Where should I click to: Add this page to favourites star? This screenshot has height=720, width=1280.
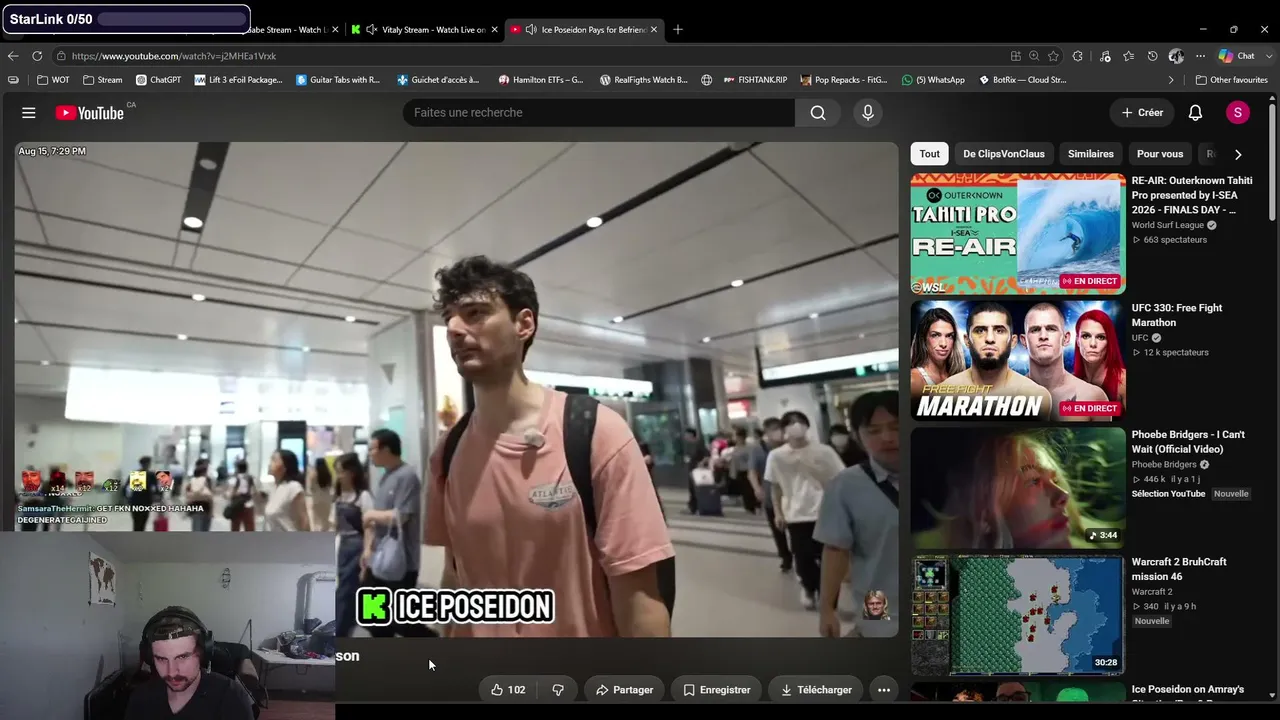1053,56
